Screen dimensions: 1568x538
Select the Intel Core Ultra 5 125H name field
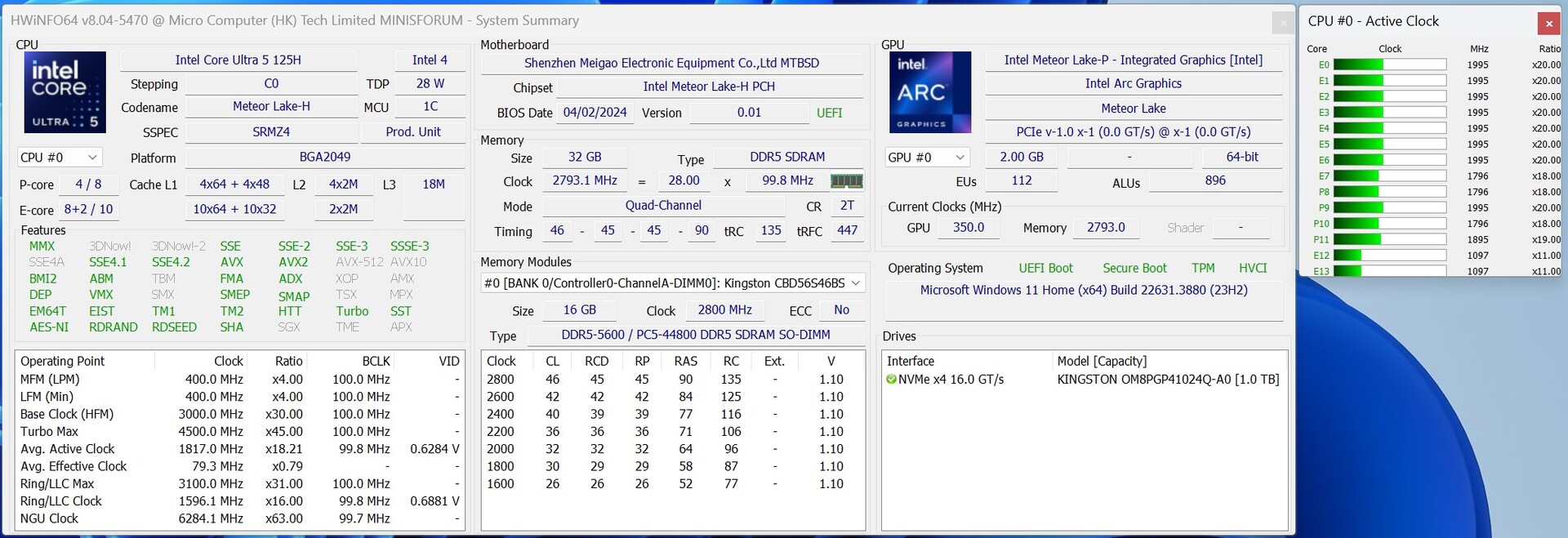pyautogui.click(x=238, y=60)
